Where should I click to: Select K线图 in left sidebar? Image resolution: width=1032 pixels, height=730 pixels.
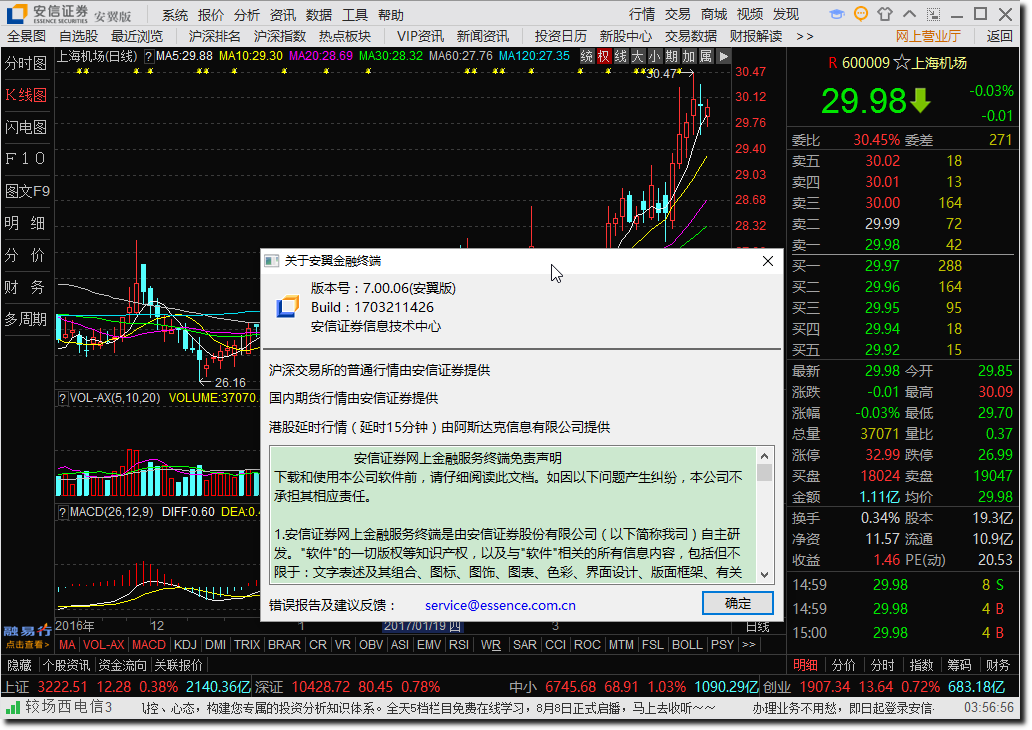26,95
